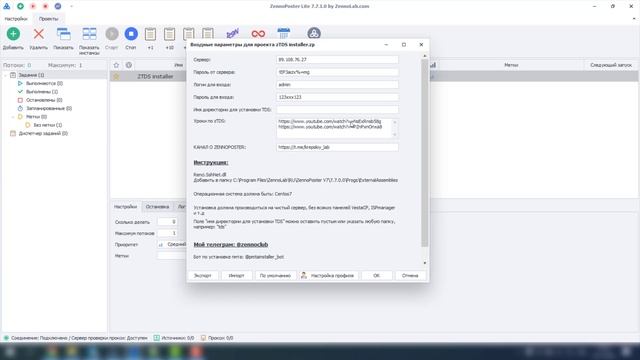The image size is (640, 360).
Task: Click the Прокси: 0/0 status entry
Action: (217, 338)
